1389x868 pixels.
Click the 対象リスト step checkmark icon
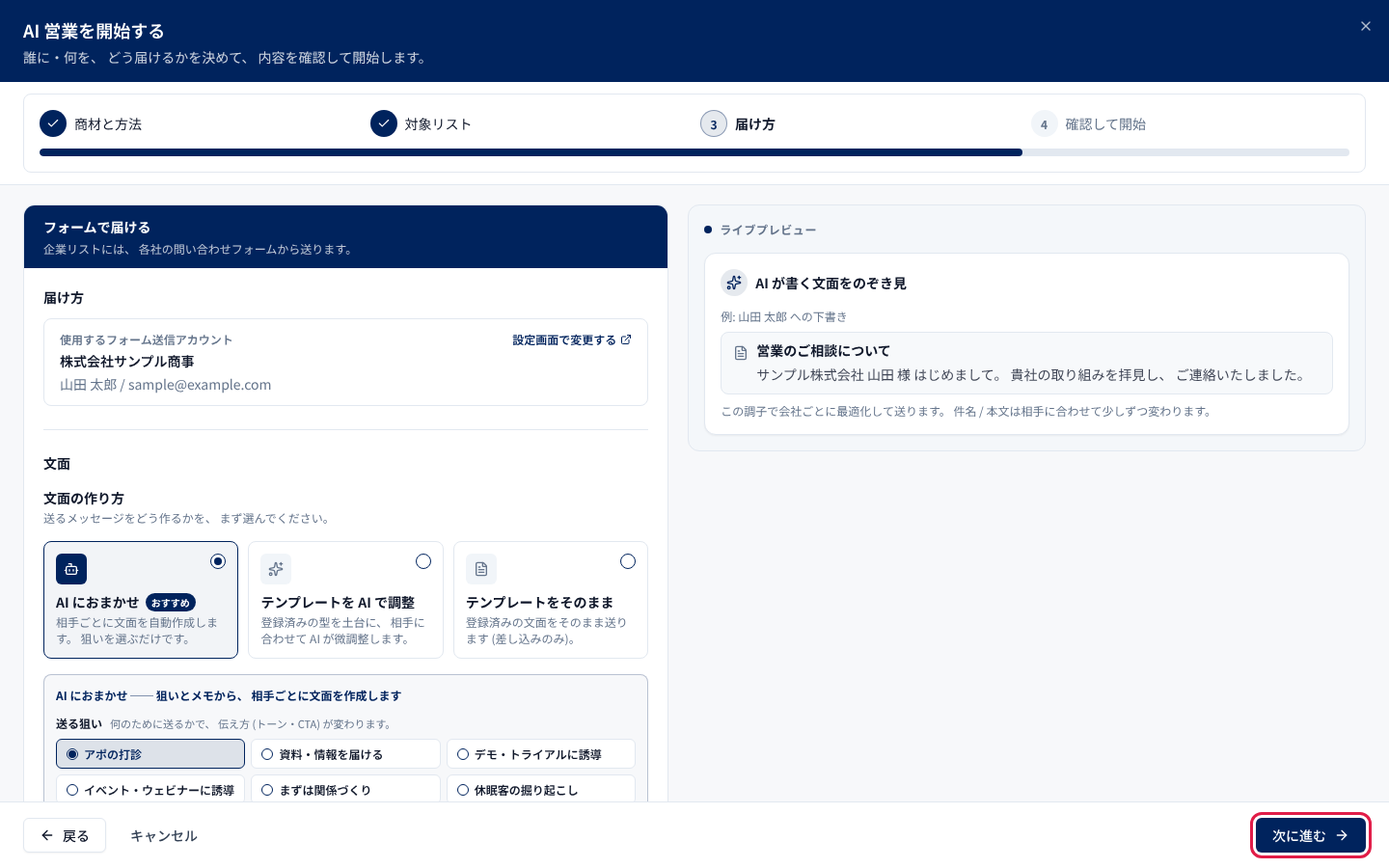[x=384, y=123]
